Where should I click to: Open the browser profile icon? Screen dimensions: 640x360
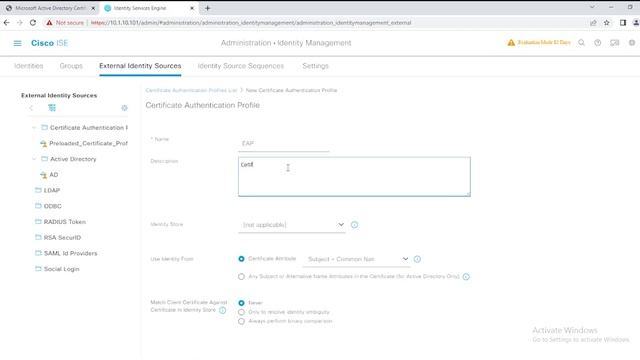pos(636,22)
